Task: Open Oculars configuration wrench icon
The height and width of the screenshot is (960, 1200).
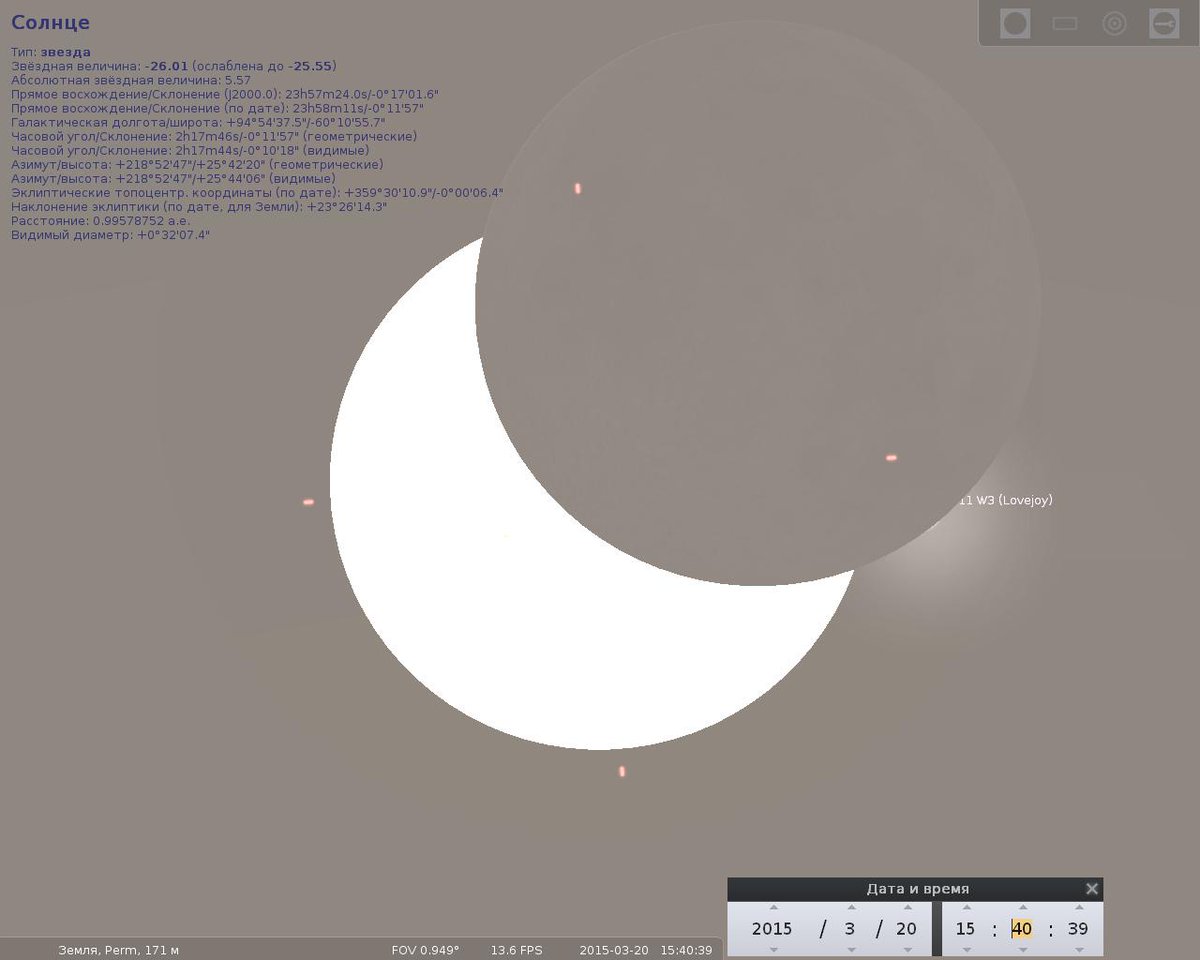Action: pyautogui.click(x=1164, y=23)
